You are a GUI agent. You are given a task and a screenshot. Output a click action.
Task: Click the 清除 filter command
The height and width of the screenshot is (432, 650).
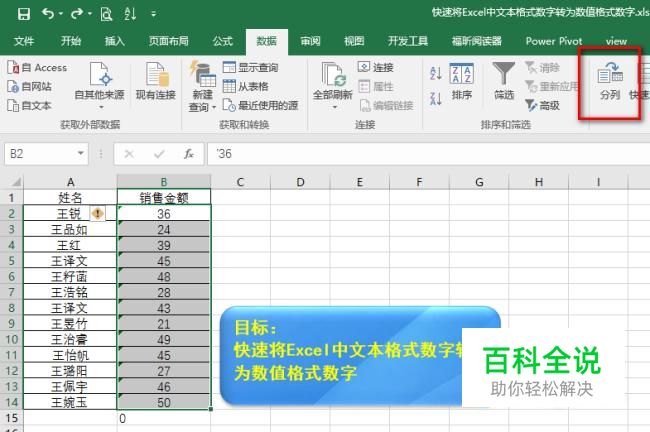coord(543,67)
